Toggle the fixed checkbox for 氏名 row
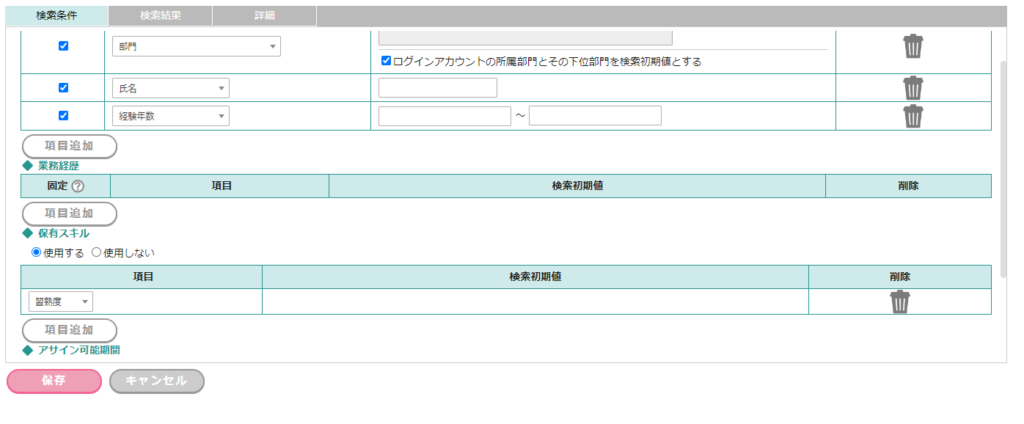Screen dimensions: 1024x424 pyautogui.click(x=64, y=88)
